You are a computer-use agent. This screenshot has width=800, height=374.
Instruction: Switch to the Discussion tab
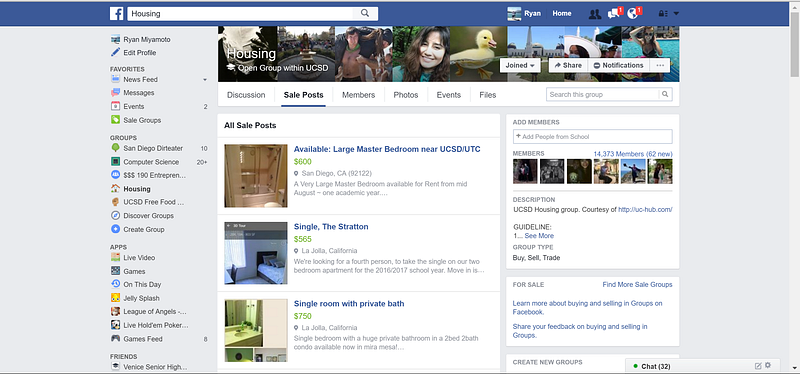tap(246, 95)
